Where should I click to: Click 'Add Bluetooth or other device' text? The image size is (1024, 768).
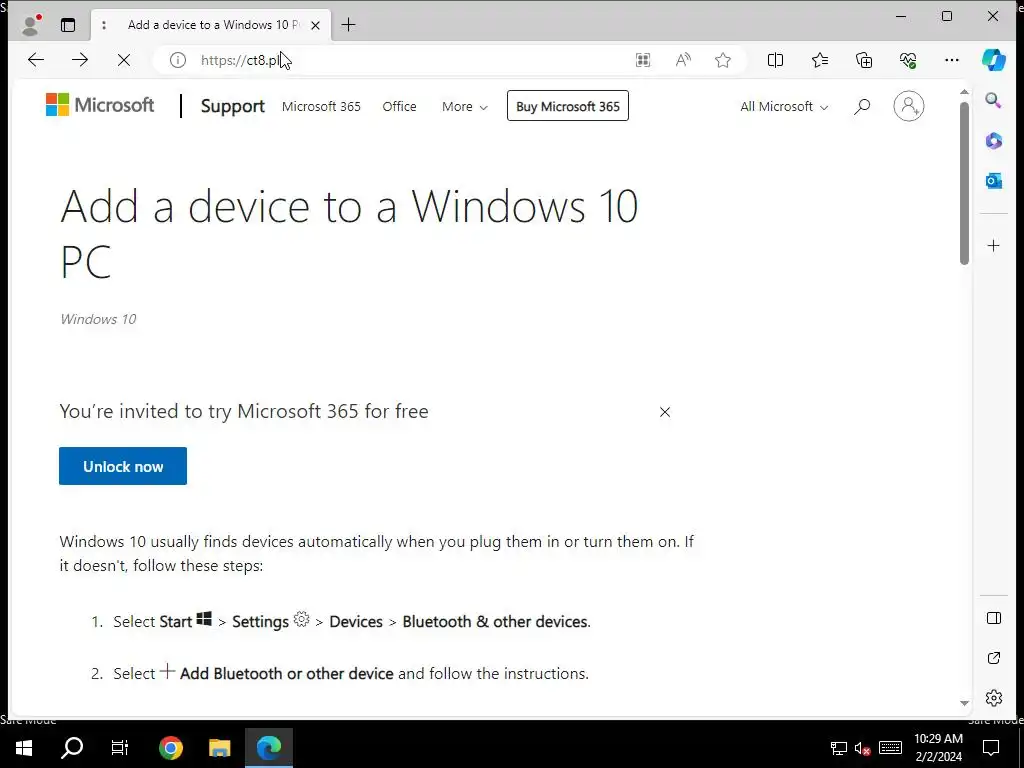[x=287, y=674]
